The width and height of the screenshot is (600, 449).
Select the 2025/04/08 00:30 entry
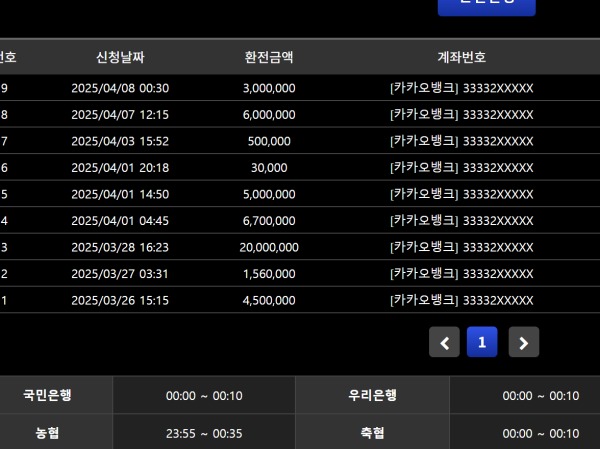click(x=120, y=88)
